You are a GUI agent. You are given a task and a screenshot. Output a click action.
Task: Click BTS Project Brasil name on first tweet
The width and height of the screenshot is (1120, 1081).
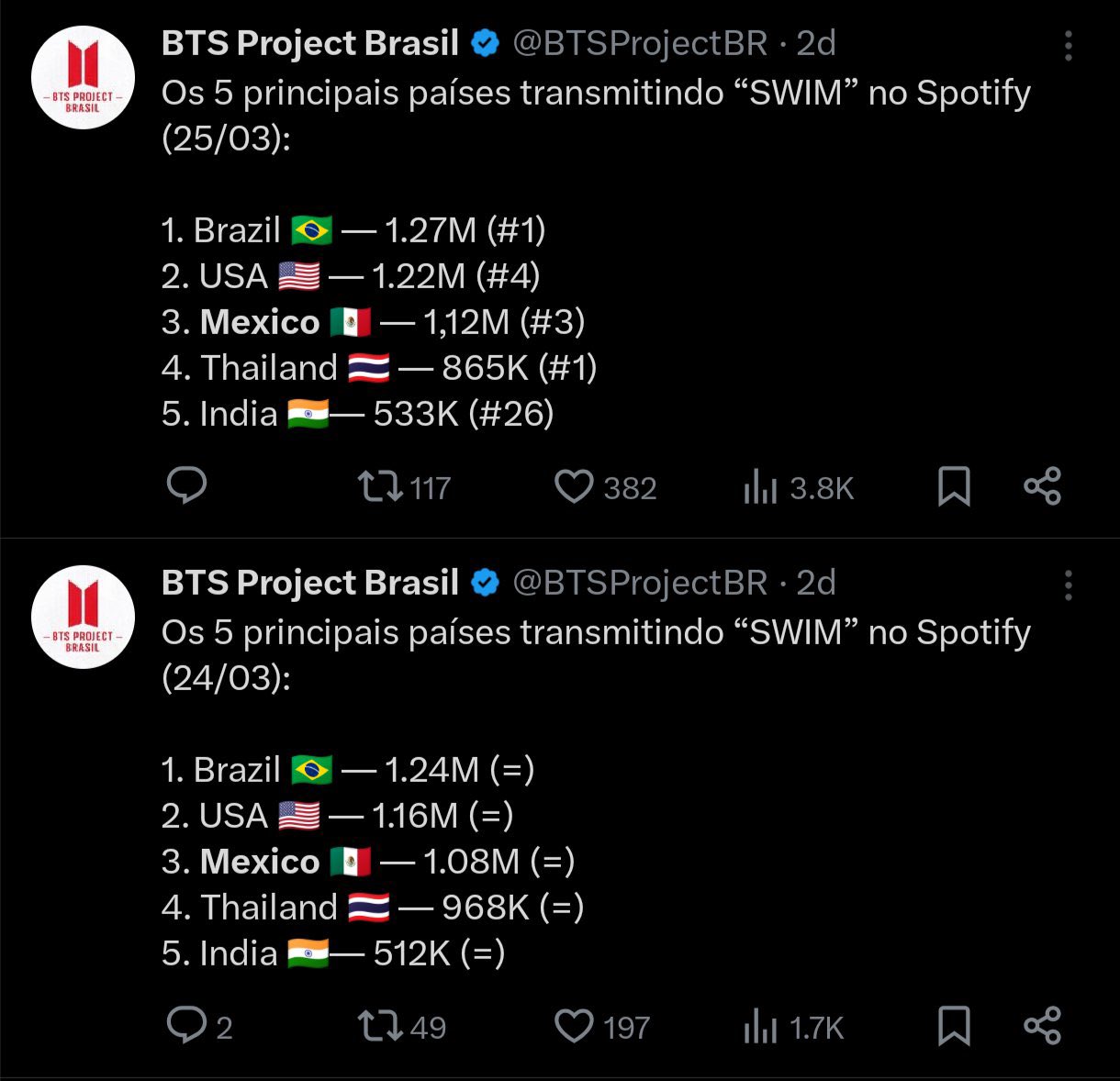pos(310,44)
